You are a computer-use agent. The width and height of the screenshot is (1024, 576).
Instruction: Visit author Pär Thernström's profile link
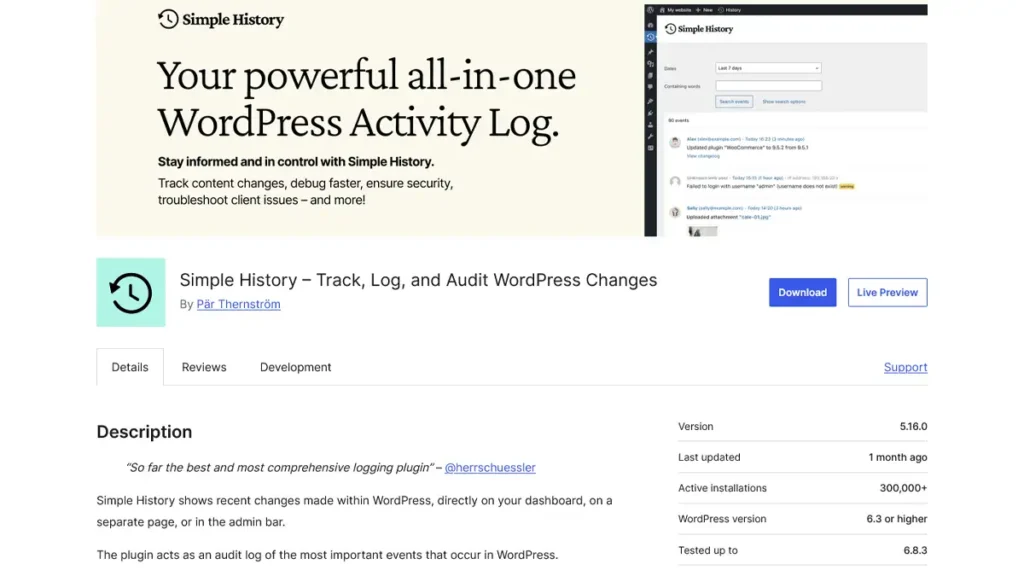click(x=238, y=304)
